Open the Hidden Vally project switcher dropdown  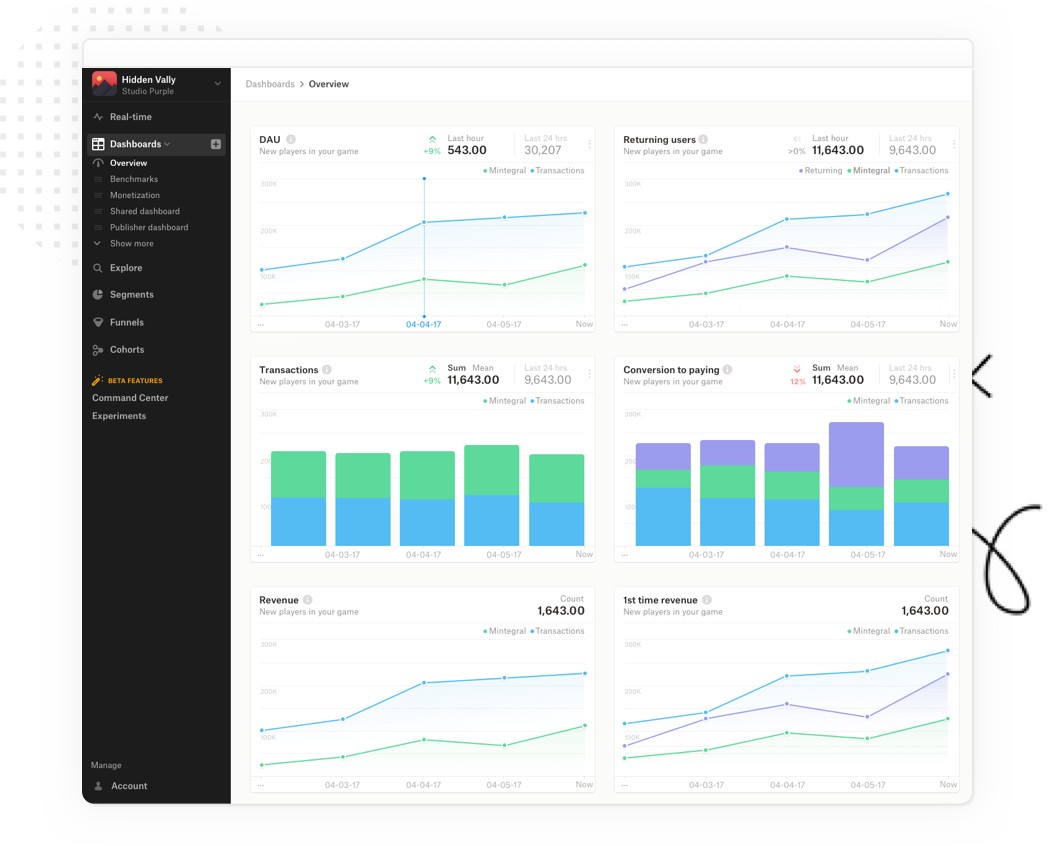point(217,84)
